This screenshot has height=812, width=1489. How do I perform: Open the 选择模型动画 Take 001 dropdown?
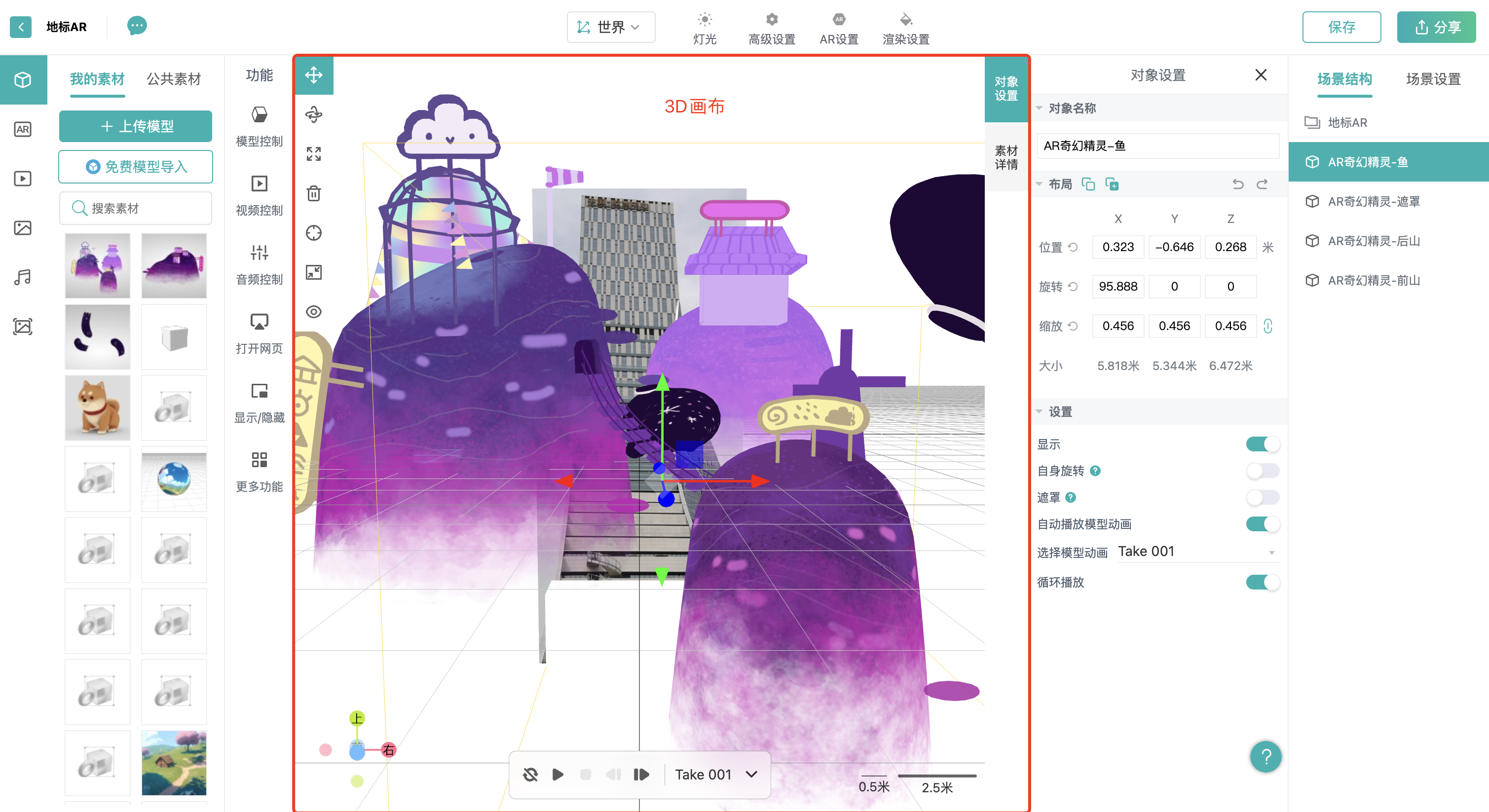(x=1197, y=552)
